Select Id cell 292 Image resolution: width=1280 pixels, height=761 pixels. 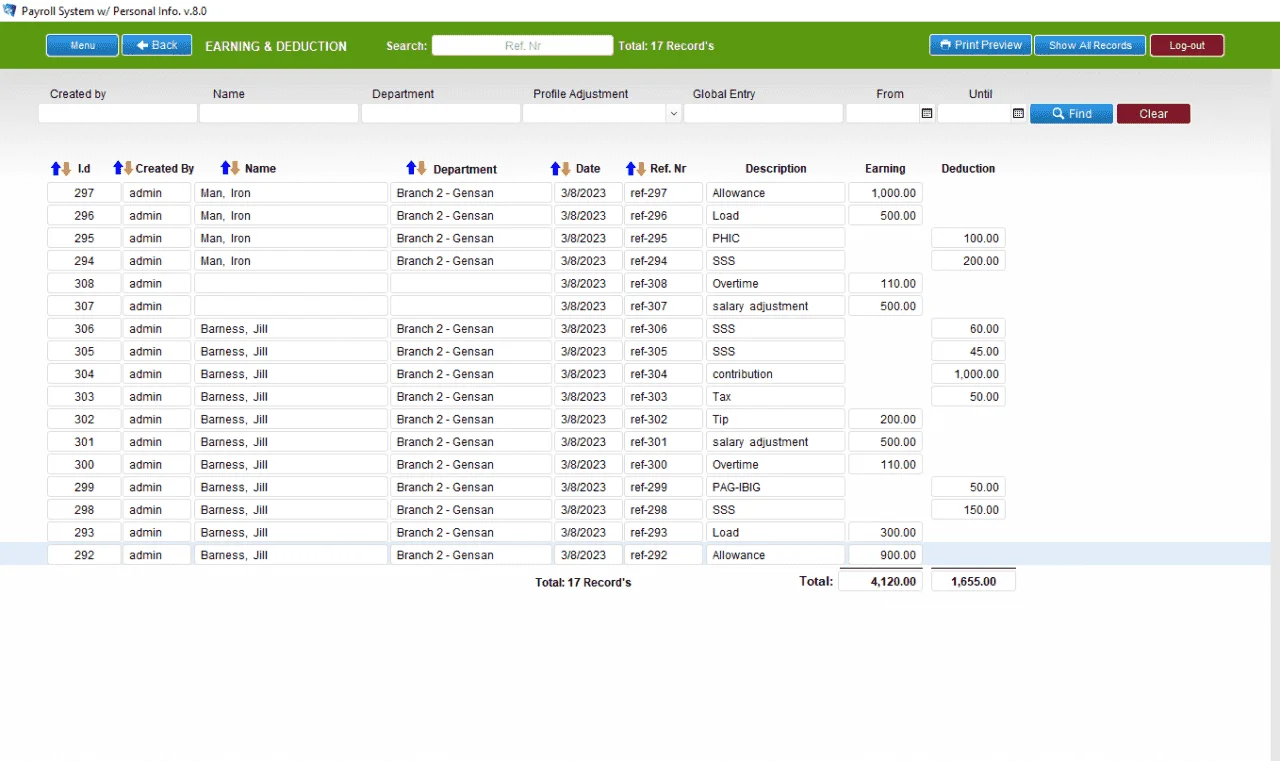(x=84, y=555)
